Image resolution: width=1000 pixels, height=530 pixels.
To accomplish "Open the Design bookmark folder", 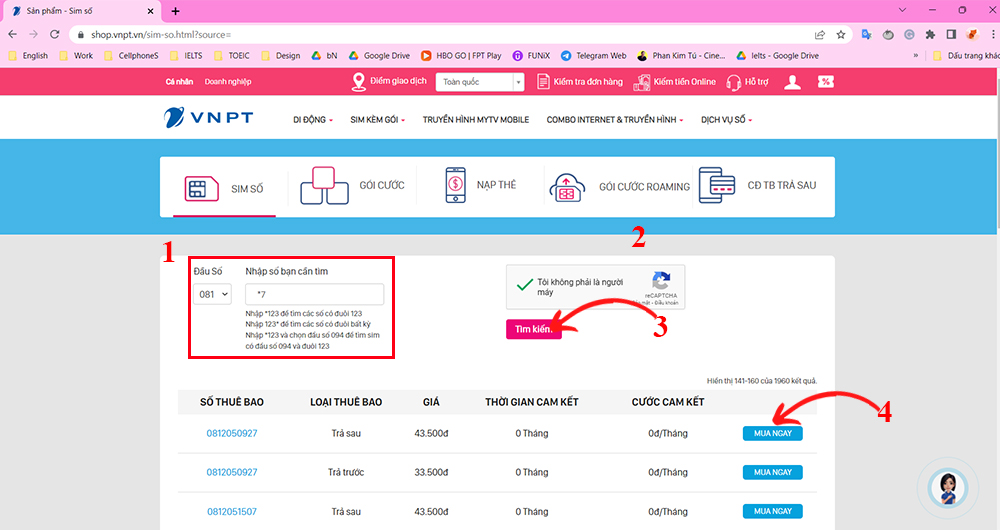I will coord(281,55).
